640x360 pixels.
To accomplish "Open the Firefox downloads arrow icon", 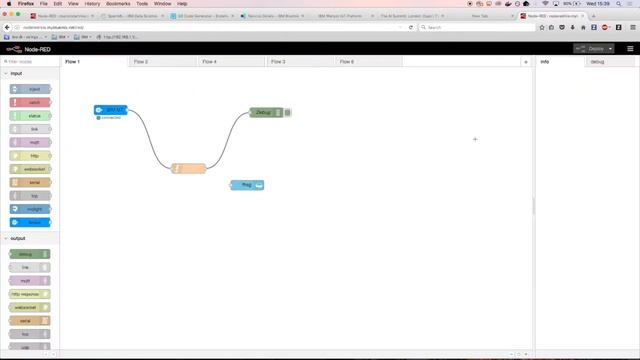I will pyautogui.click(x=573, y=27).
